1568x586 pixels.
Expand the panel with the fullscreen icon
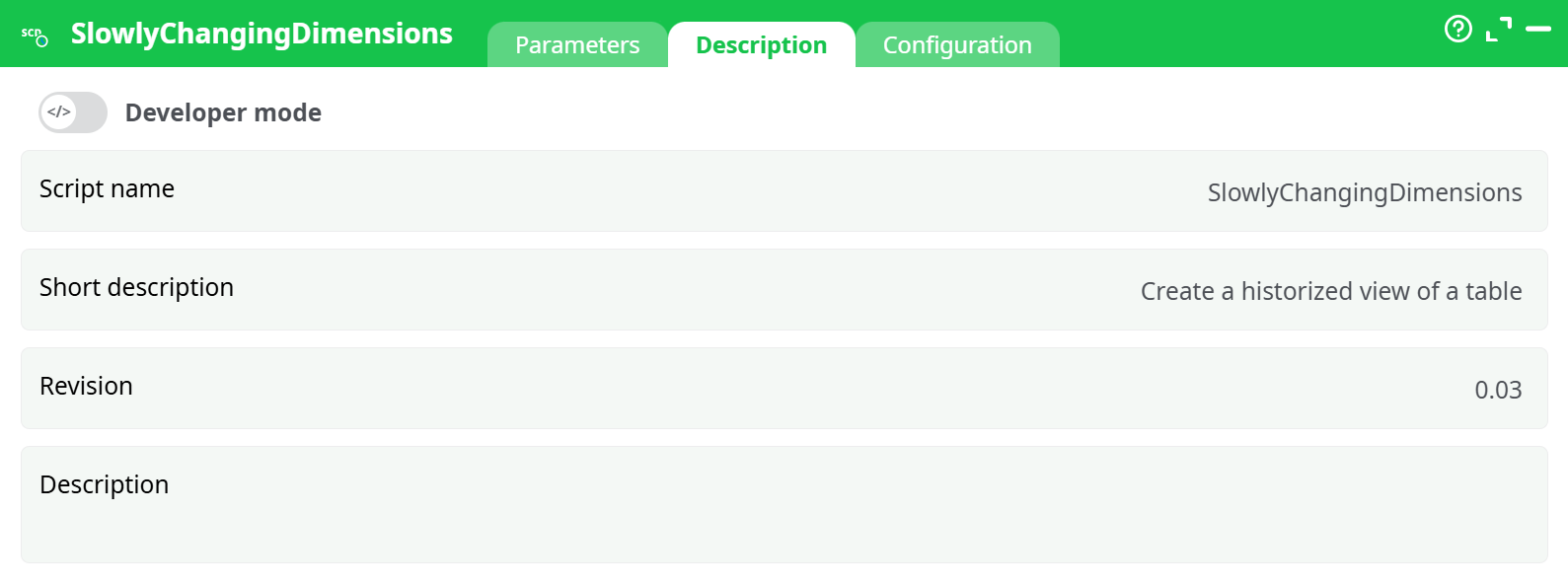coord(1498,30)
